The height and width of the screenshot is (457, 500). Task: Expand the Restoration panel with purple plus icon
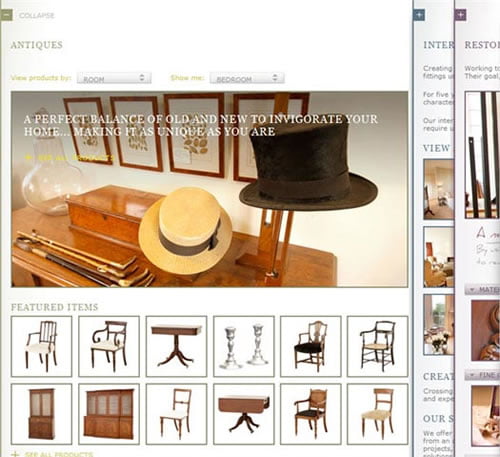click(x=460, y=15)
